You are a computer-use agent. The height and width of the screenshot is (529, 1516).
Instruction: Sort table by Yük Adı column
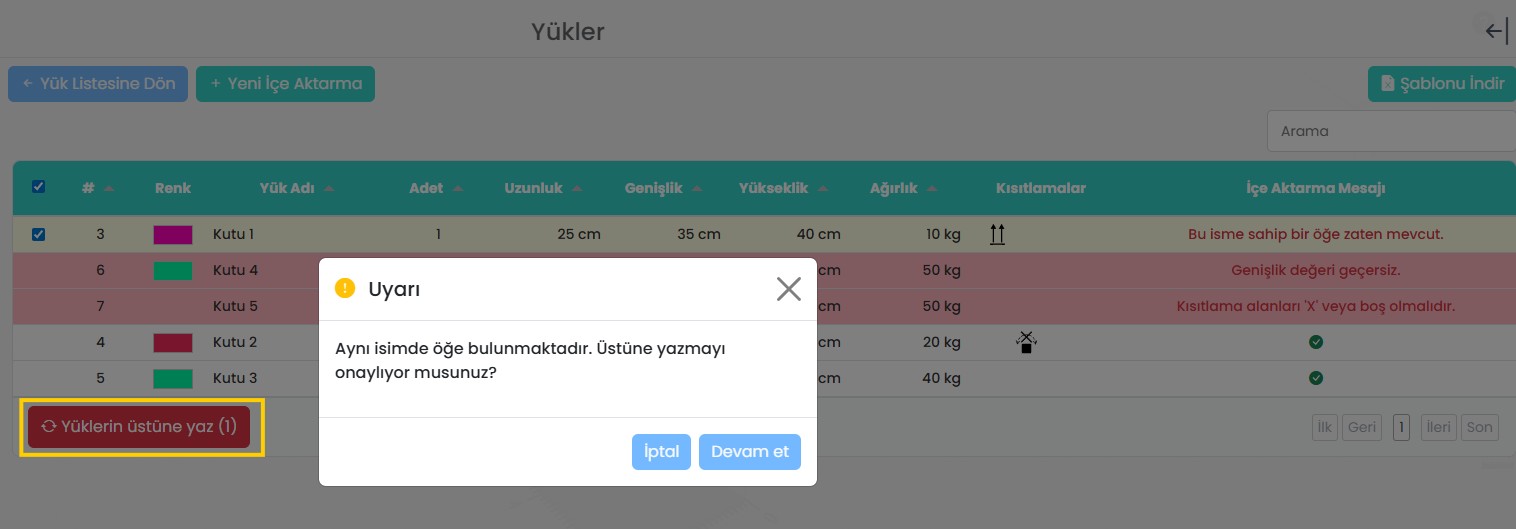click(296, 188)
